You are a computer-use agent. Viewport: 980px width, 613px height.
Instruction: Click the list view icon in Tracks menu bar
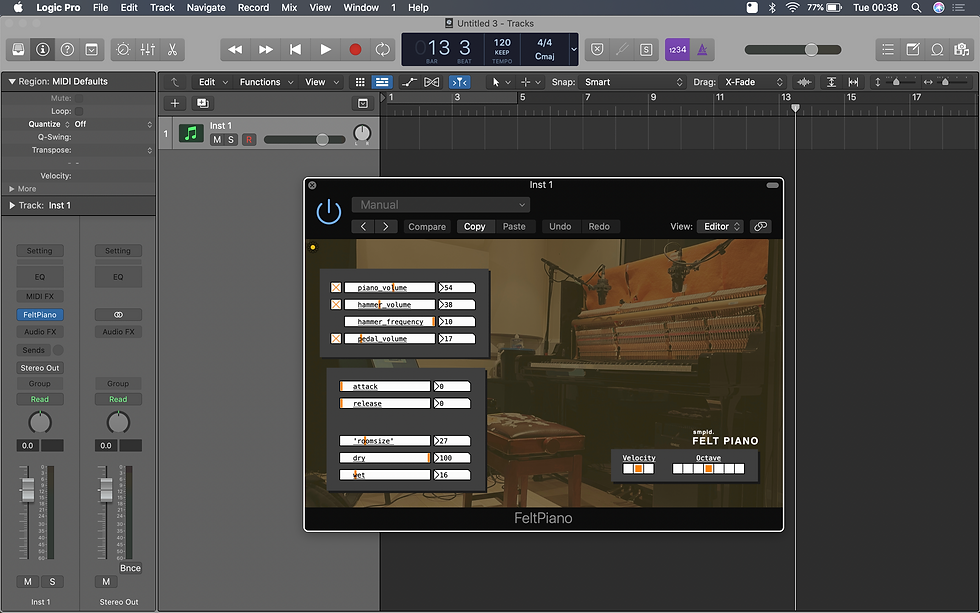click(381, 82)
